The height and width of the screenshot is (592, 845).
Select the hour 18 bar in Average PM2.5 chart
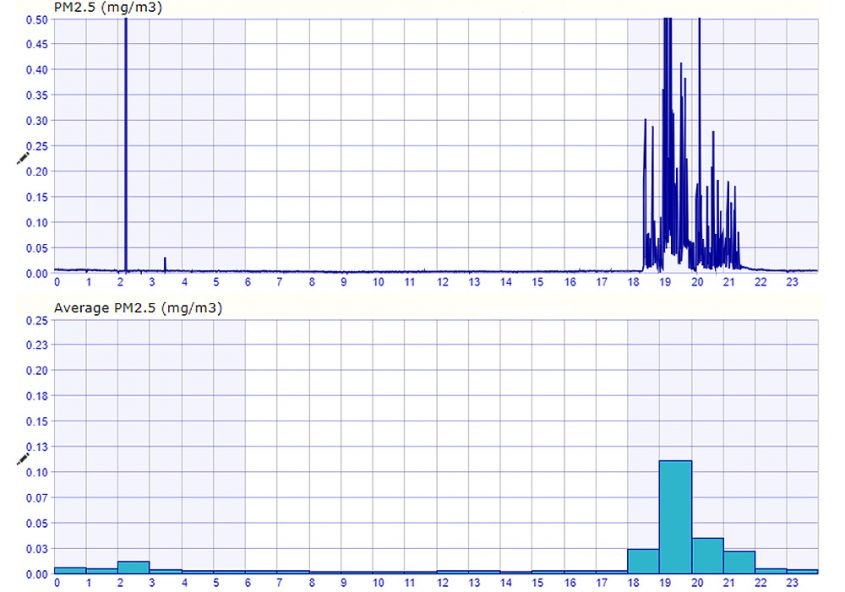643,561
